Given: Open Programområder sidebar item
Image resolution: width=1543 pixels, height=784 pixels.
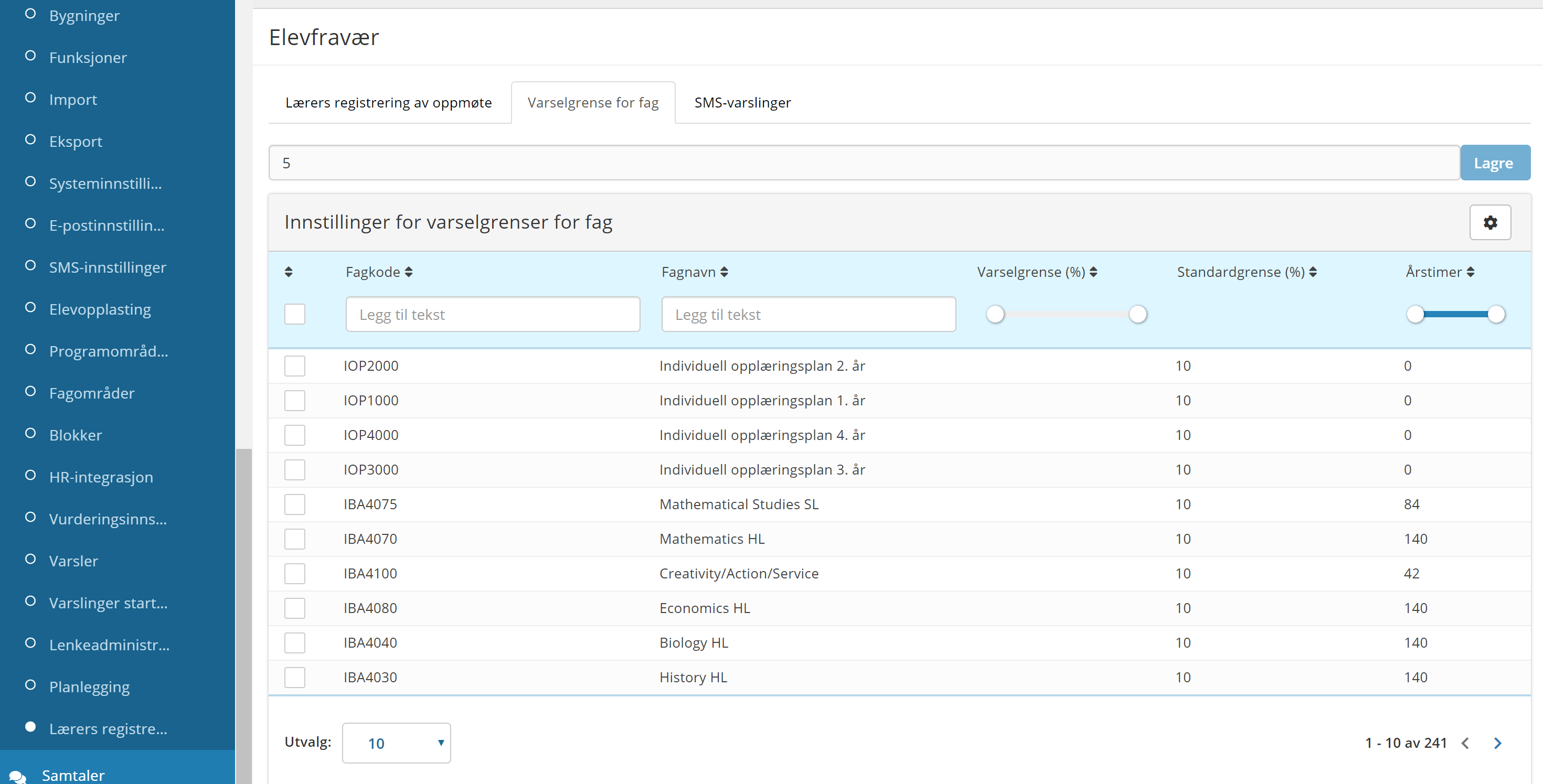Looking at the screenshot, I should click(109, 351).
